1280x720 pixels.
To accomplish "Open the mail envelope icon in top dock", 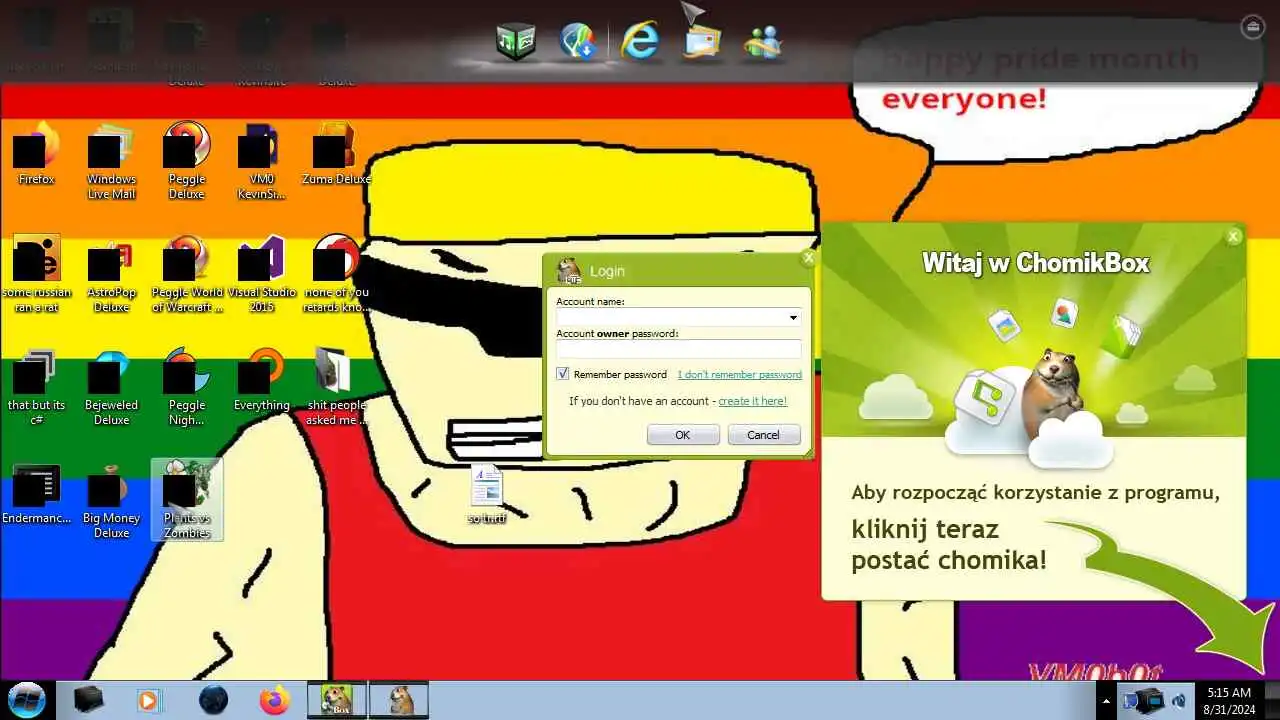I will [702, 41].
